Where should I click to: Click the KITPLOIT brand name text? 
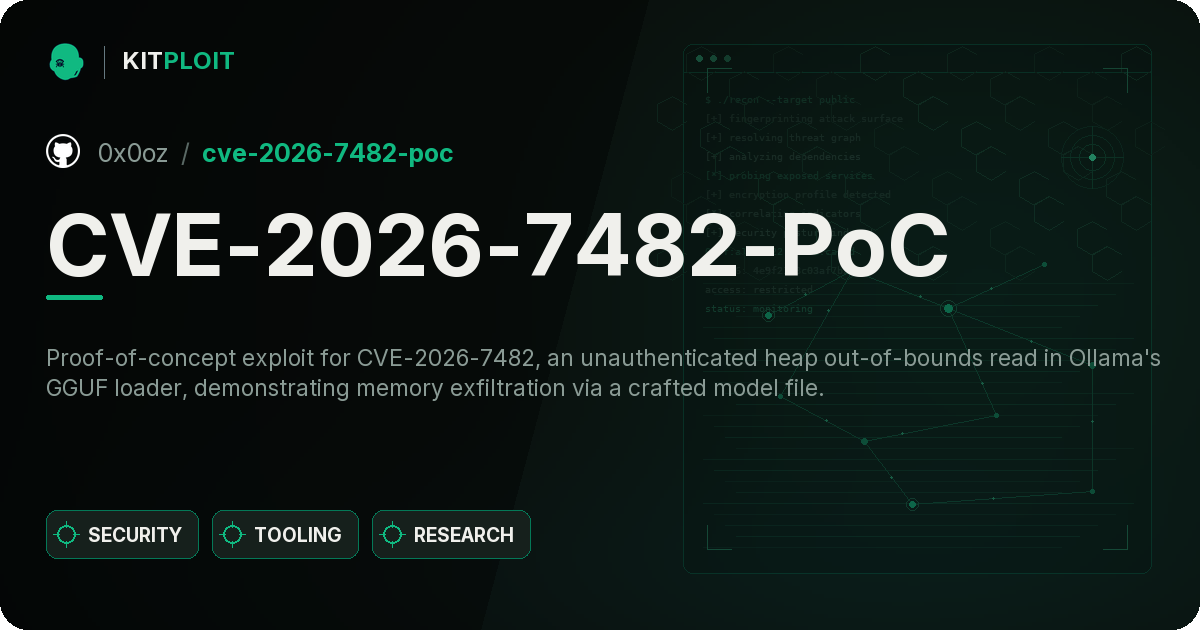[178, 61]
